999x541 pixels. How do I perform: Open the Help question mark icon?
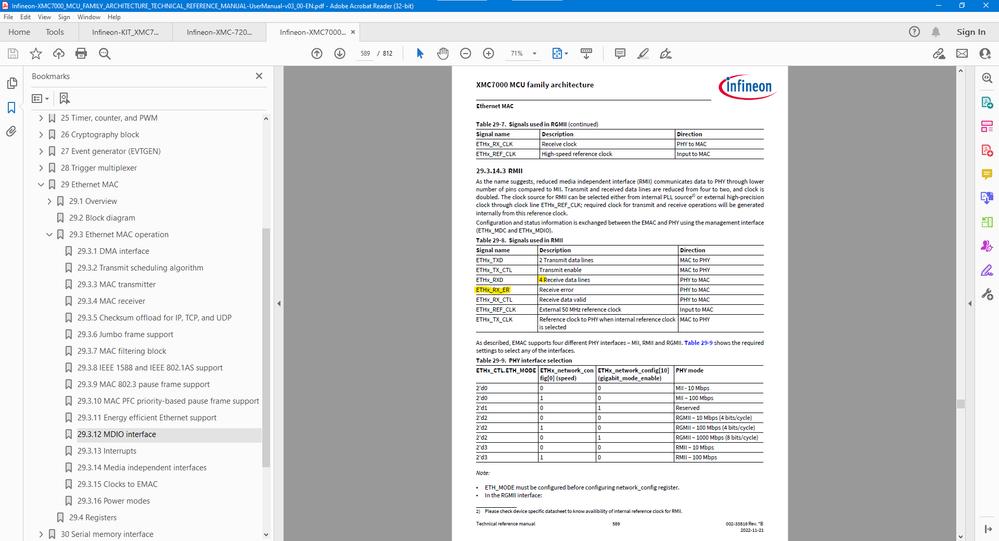914,32
